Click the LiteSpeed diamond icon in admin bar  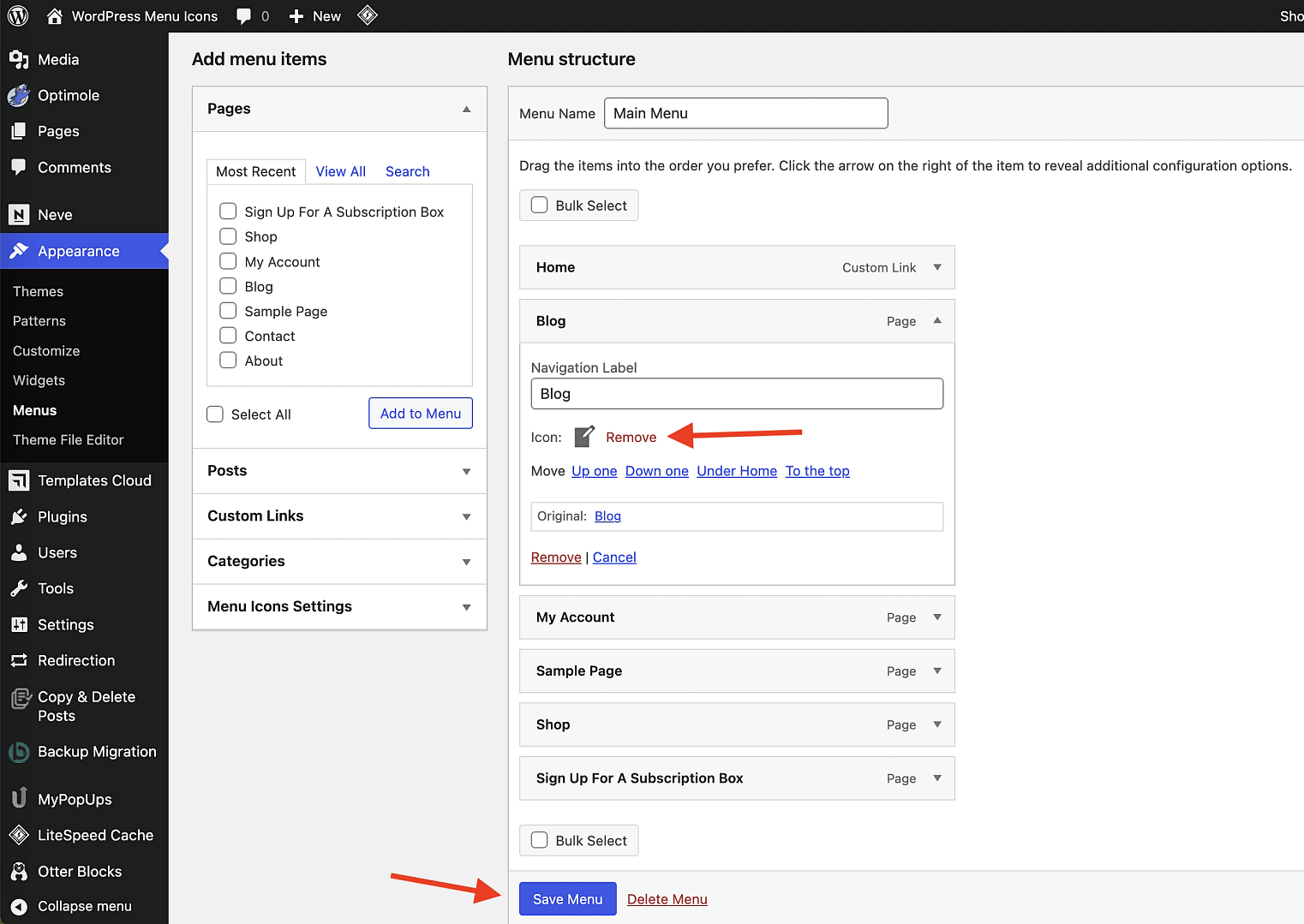[x=368, y=15]
